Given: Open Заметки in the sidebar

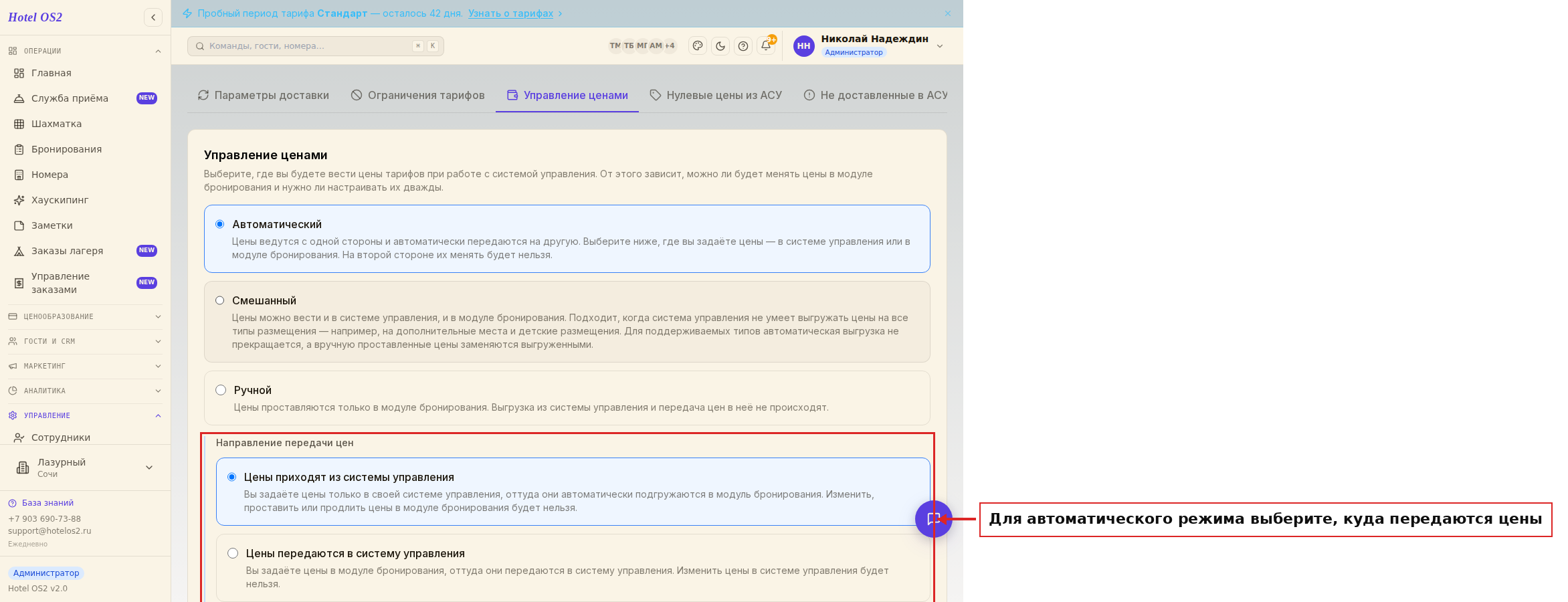Looking at the screenshot, I should [86, 225].
